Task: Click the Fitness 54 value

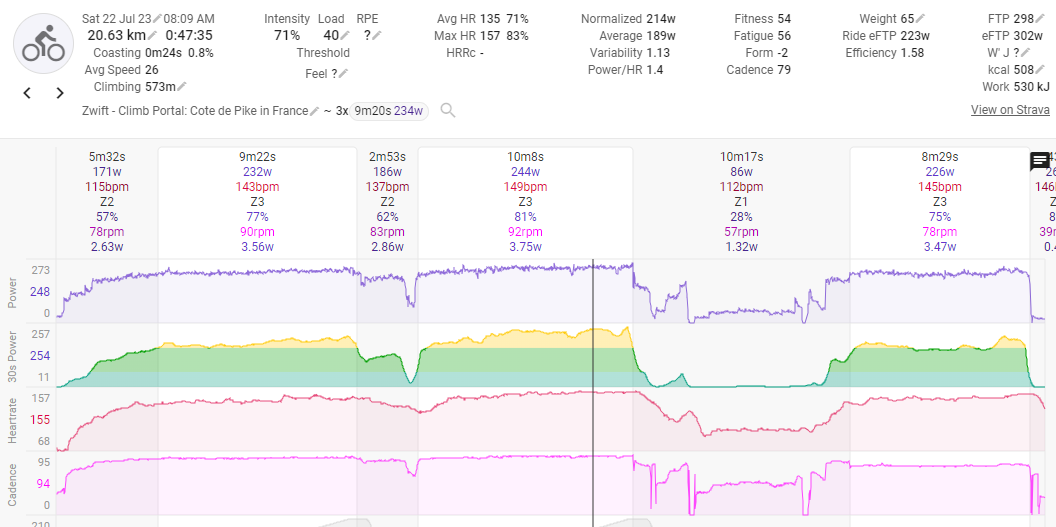Action: coord(784,19)
